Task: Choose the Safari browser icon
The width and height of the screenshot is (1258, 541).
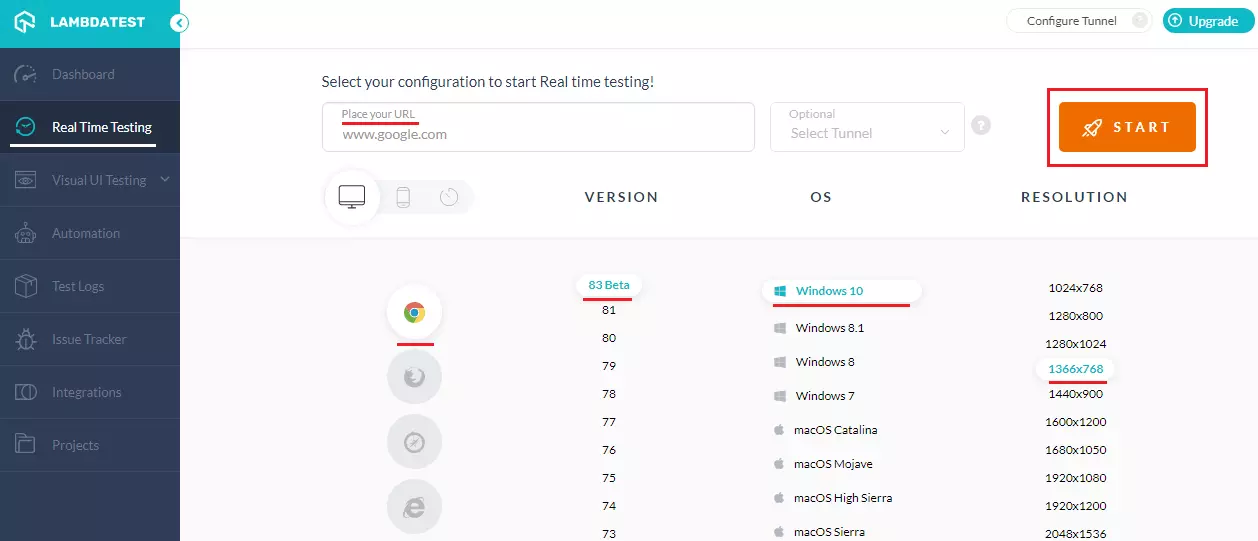Action: 414,441
